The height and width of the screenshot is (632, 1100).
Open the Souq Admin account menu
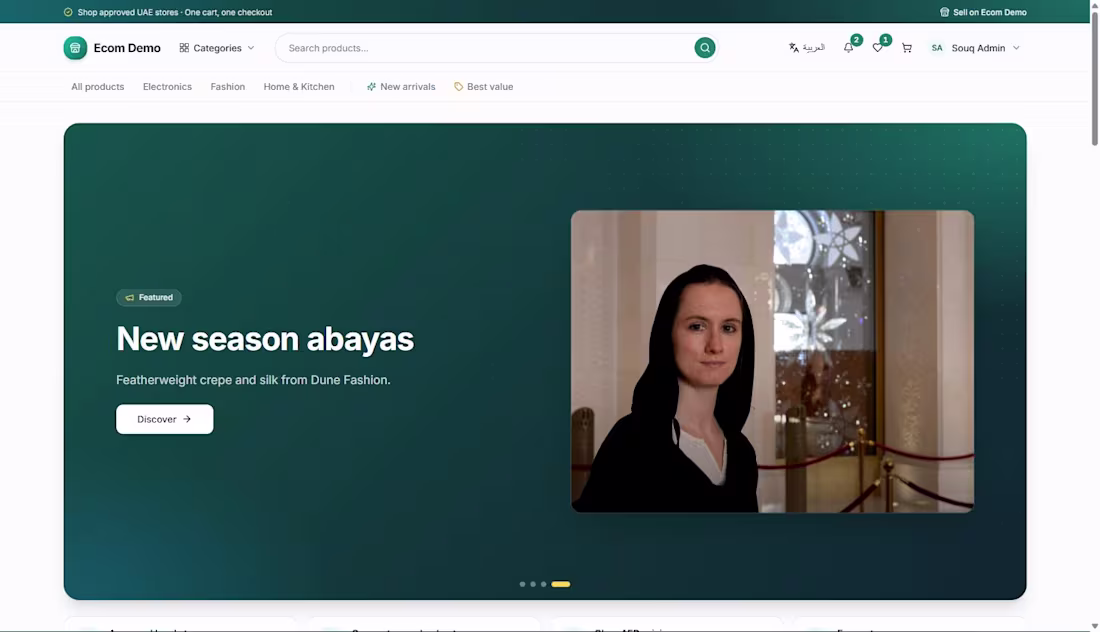pos(975,48)
